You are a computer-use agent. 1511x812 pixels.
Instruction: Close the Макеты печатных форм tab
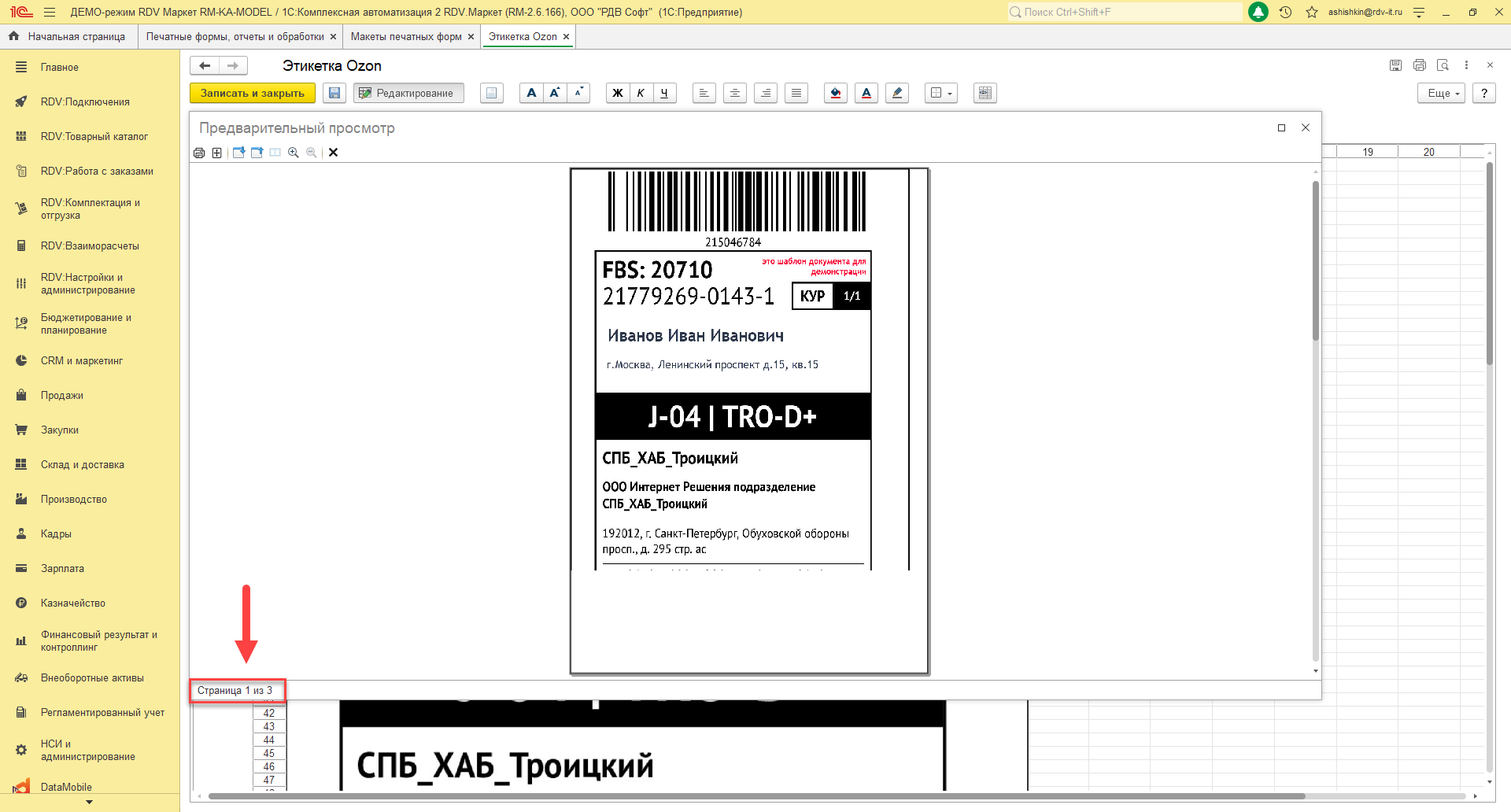click(x=471, y=37)
